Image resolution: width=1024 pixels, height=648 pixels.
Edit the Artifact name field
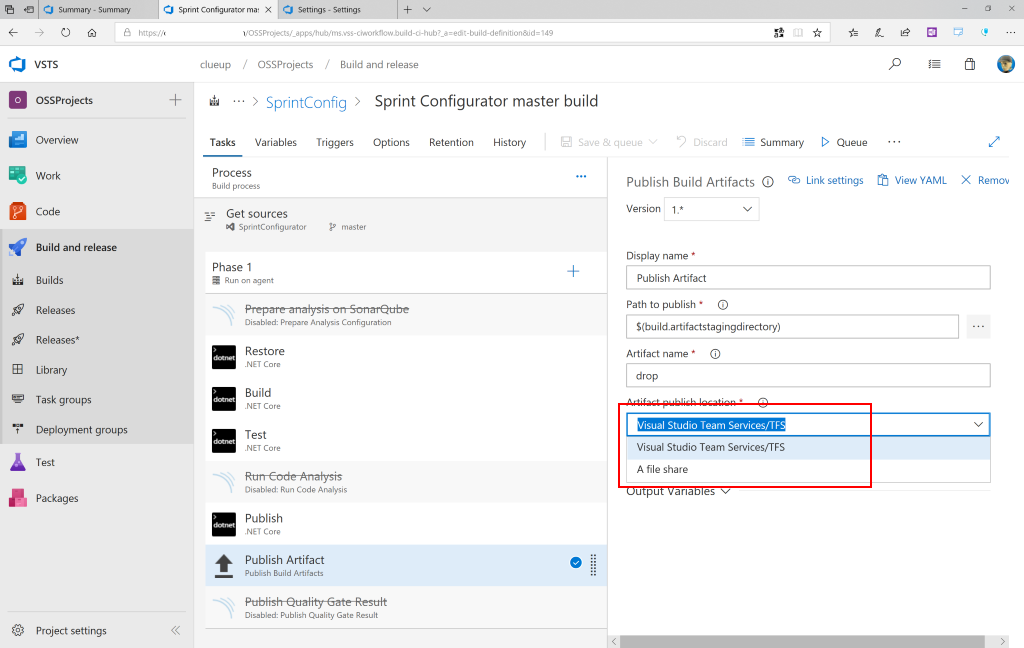(808, 376)
